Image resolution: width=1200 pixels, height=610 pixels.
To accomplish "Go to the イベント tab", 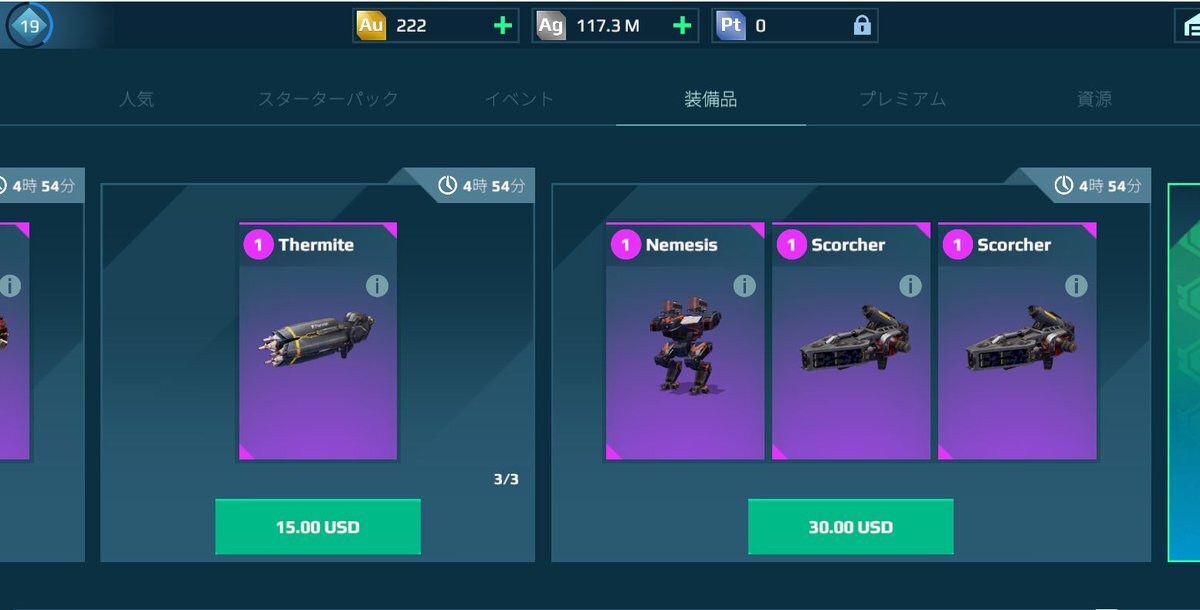I will pyautogui.click(x=519, y=99).
